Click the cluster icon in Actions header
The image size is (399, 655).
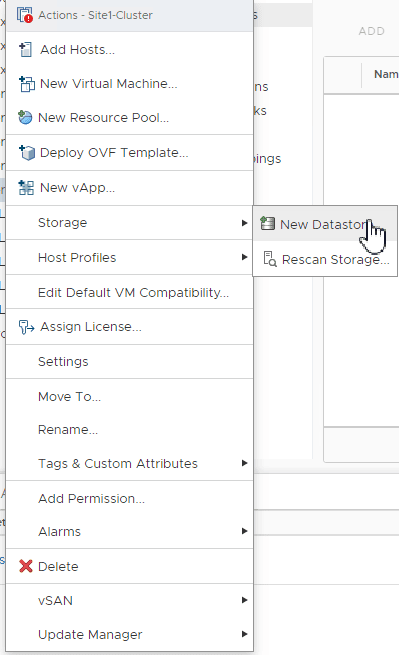coord(25,15)
